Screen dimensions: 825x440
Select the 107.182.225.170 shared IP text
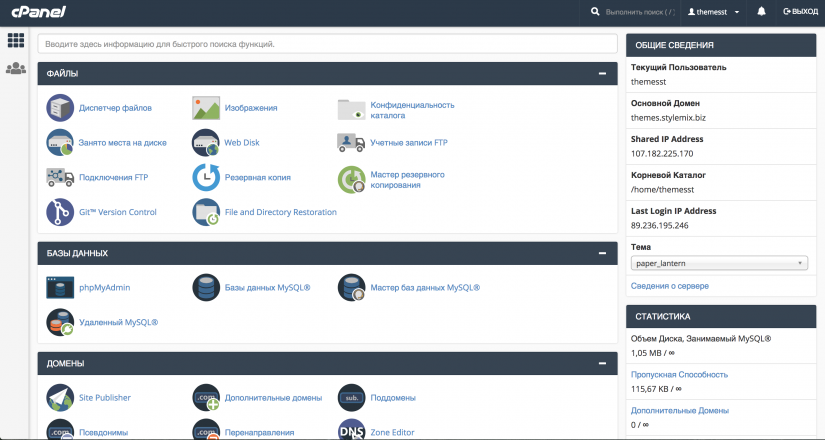click(662, 153)
